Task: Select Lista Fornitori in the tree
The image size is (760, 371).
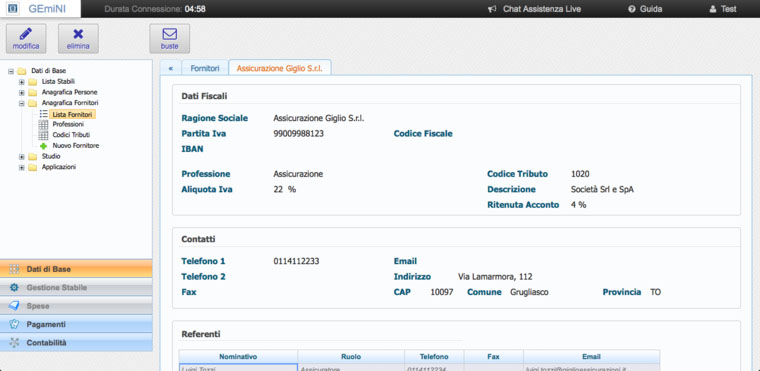Action: coord(73,114)
